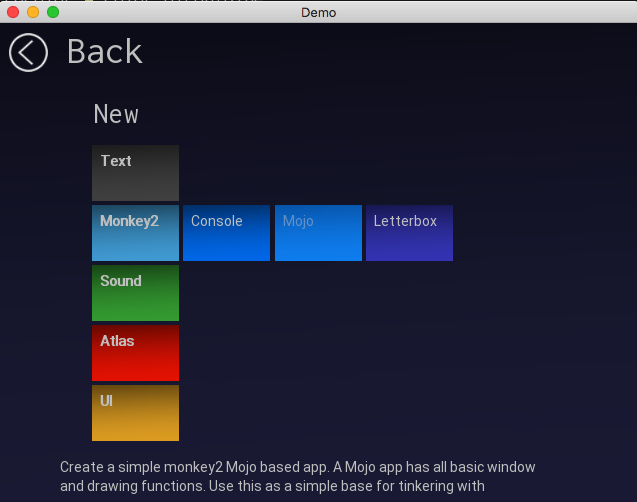Open the green Sound category tile
The image size is (637, 502).
click(135, 293)
